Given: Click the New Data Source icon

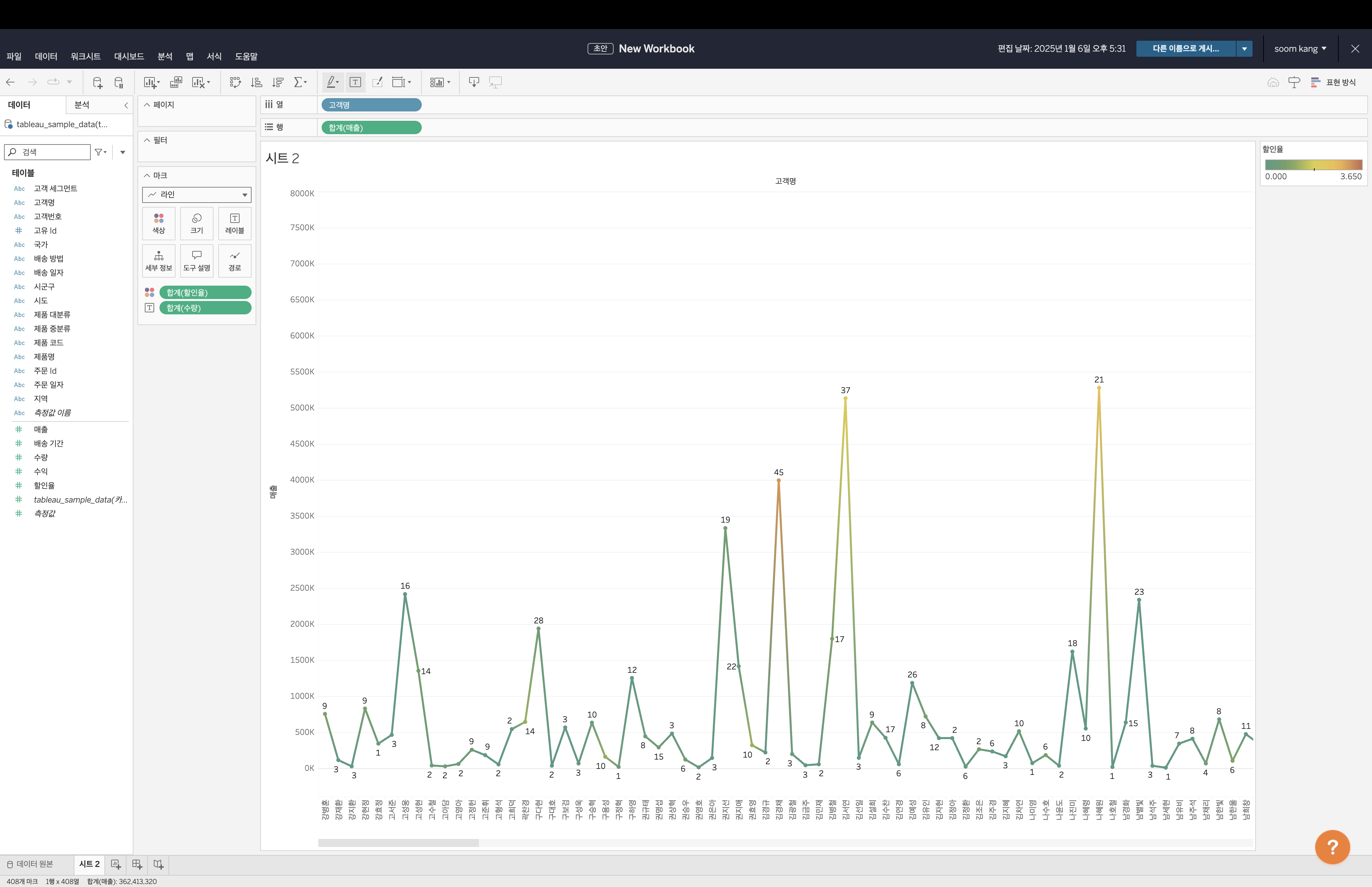Looking at the screenshot, I should click(x=97, y=82).
